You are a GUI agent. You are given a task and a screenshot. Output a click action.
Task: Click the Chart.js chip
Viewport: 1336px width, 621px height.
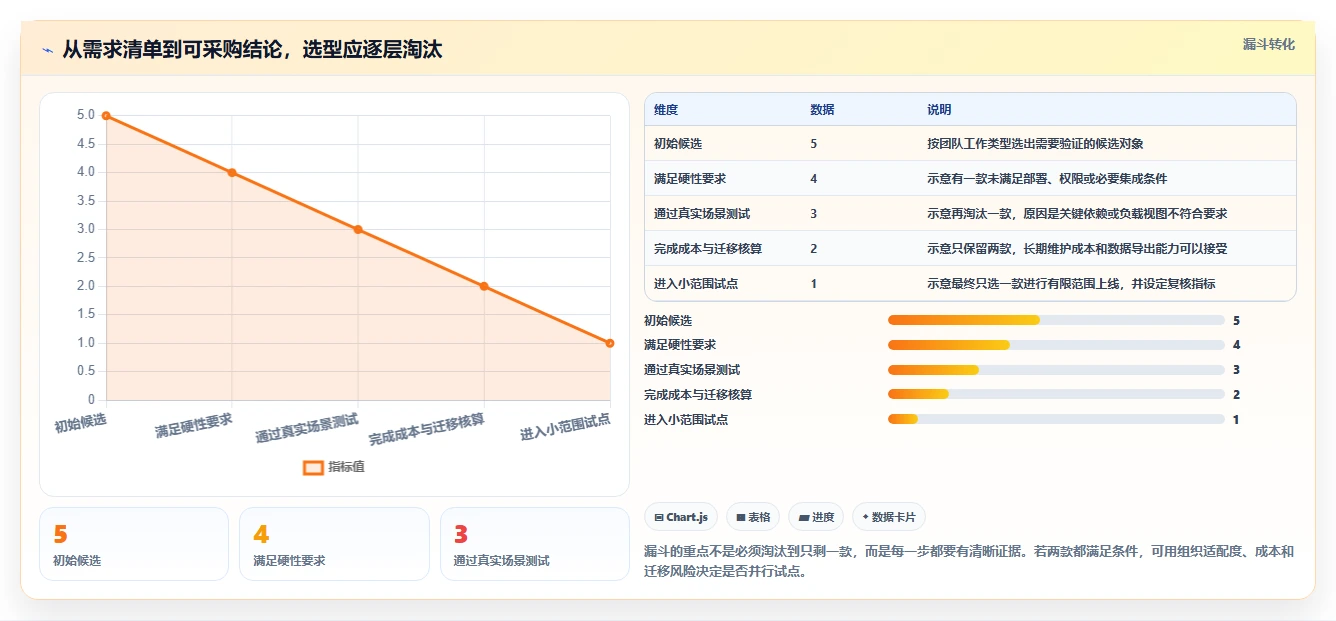point(680,517)
